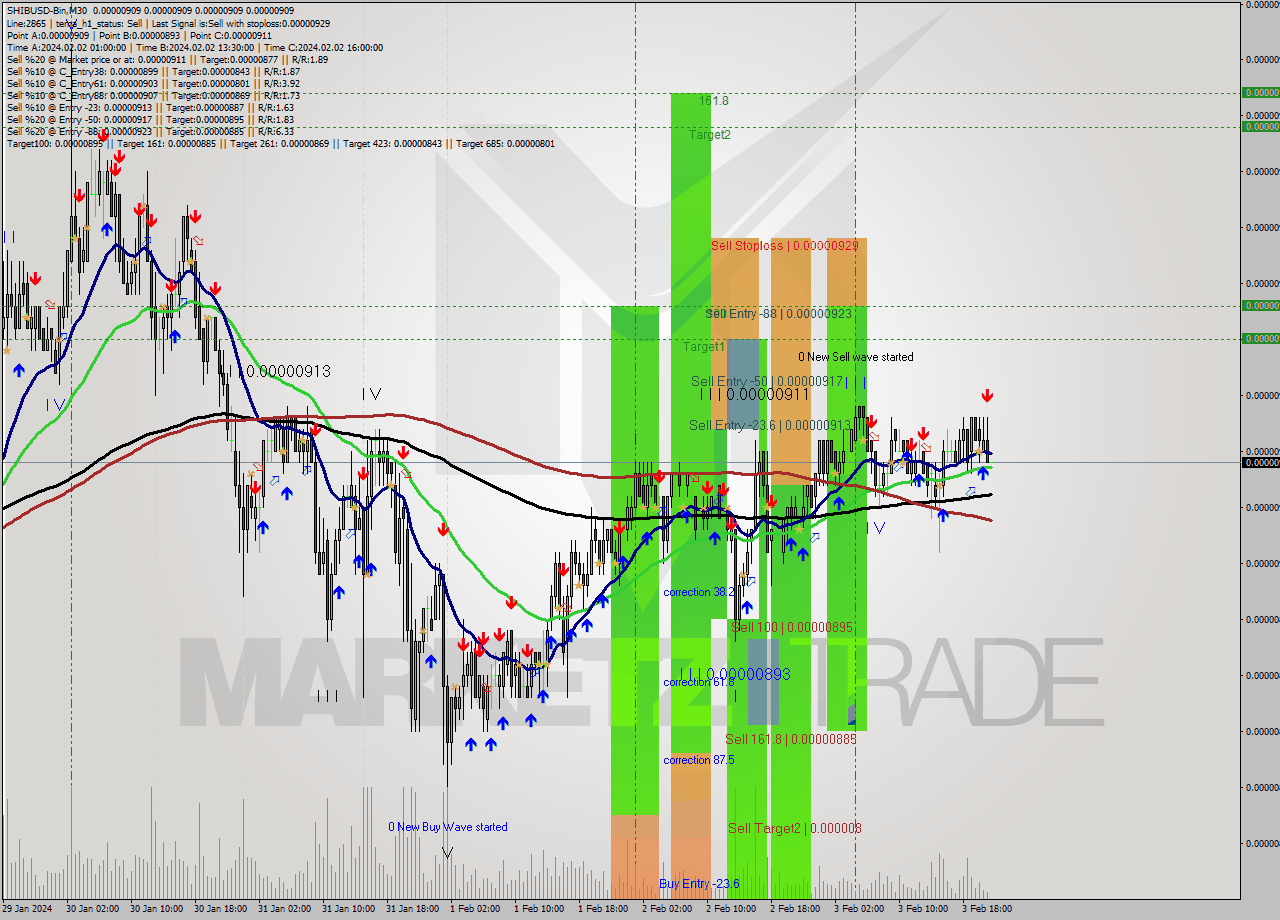The width and height of the screenshot is (1280, 920).
Task: Click the 'Sell %10 @ C_Entry61' line
Action: (x=153, y=83)
